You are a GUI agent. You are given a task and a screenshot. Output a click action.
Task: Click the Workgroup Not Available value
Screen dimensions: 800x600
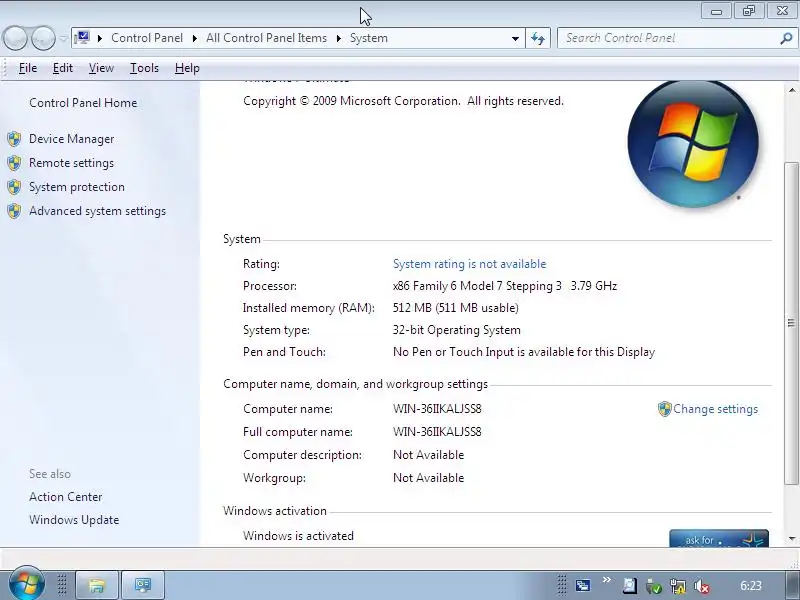point(429,478)
